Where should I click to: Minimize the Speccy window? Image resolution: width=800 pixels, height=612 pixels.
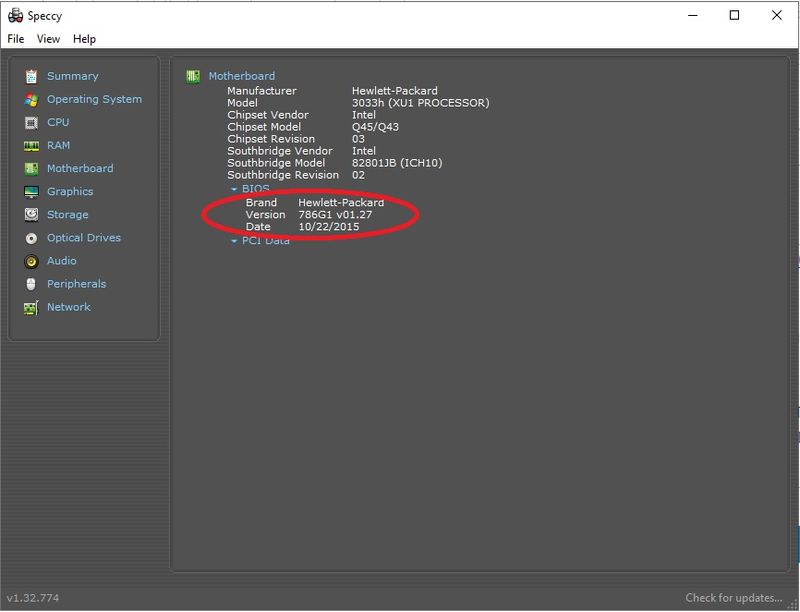[692, 15]
